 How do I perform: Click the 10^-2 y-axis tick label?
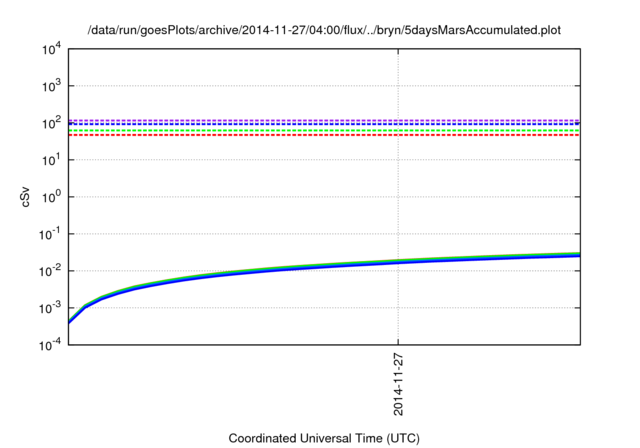(x=50, y=271)
